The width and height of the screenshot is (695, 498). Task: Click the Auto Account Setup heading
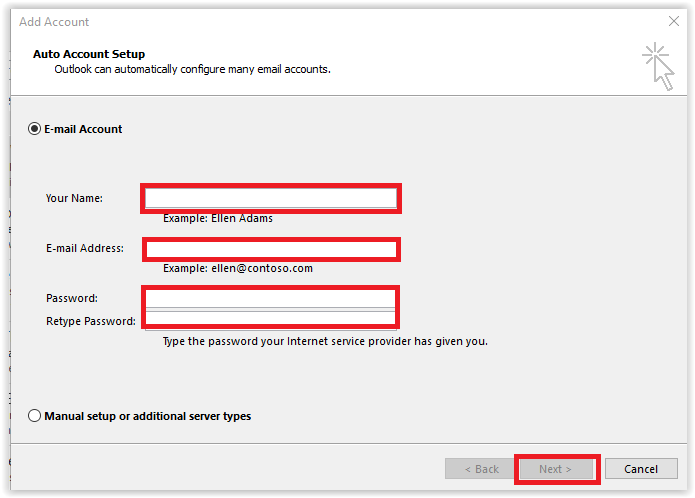(89, 54)
